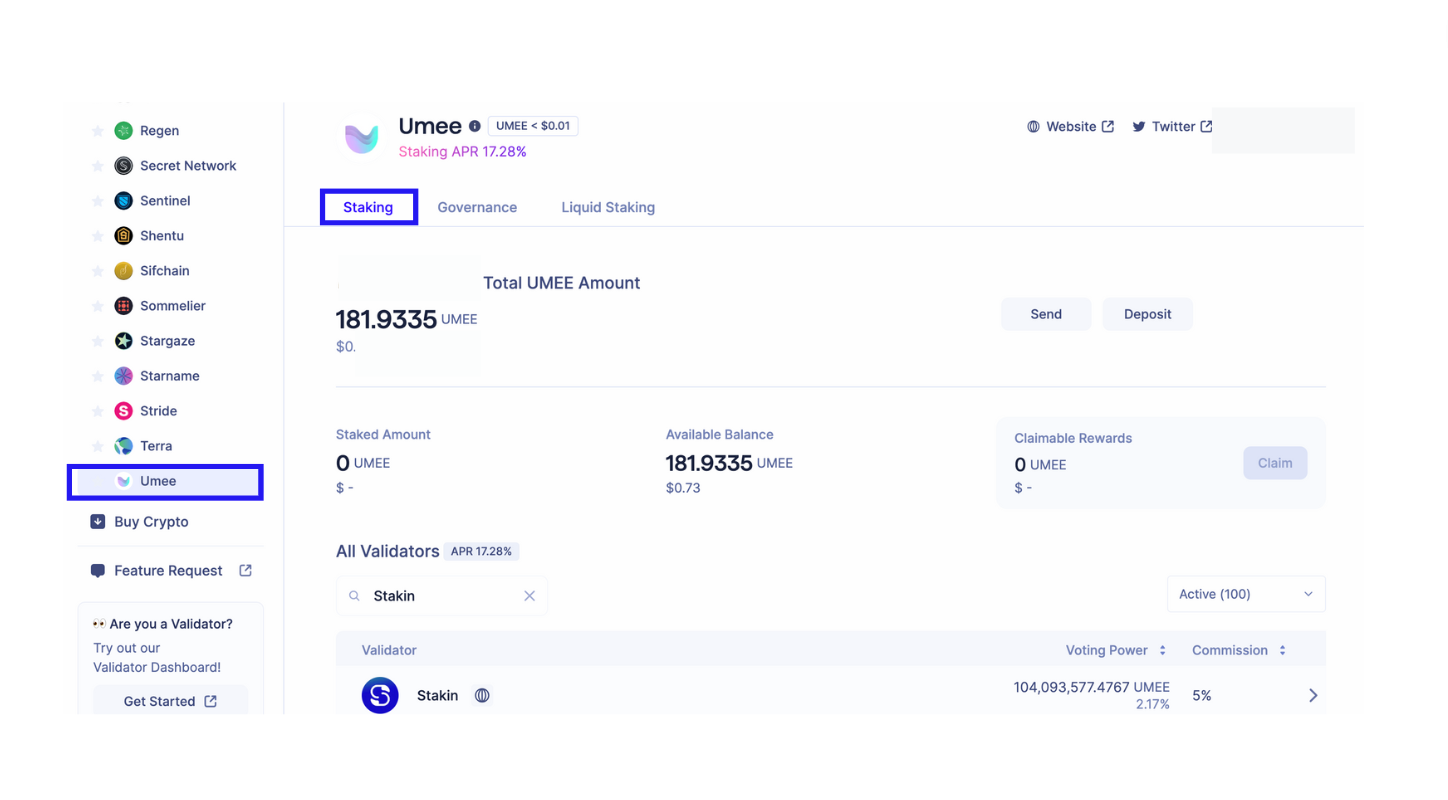Star the Secret Network chain
The height and width of the screenshot is (800, 1448).
98,166
